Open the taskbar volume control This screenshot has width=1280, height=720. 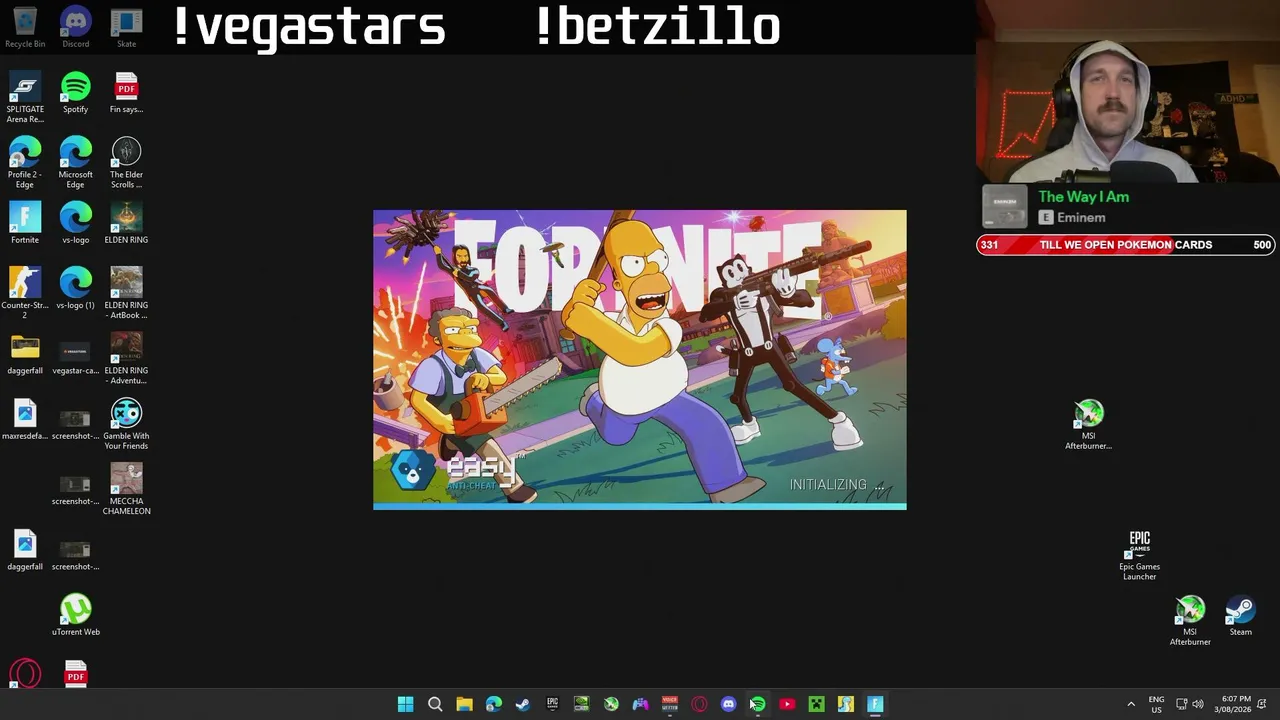(1198, 704)
